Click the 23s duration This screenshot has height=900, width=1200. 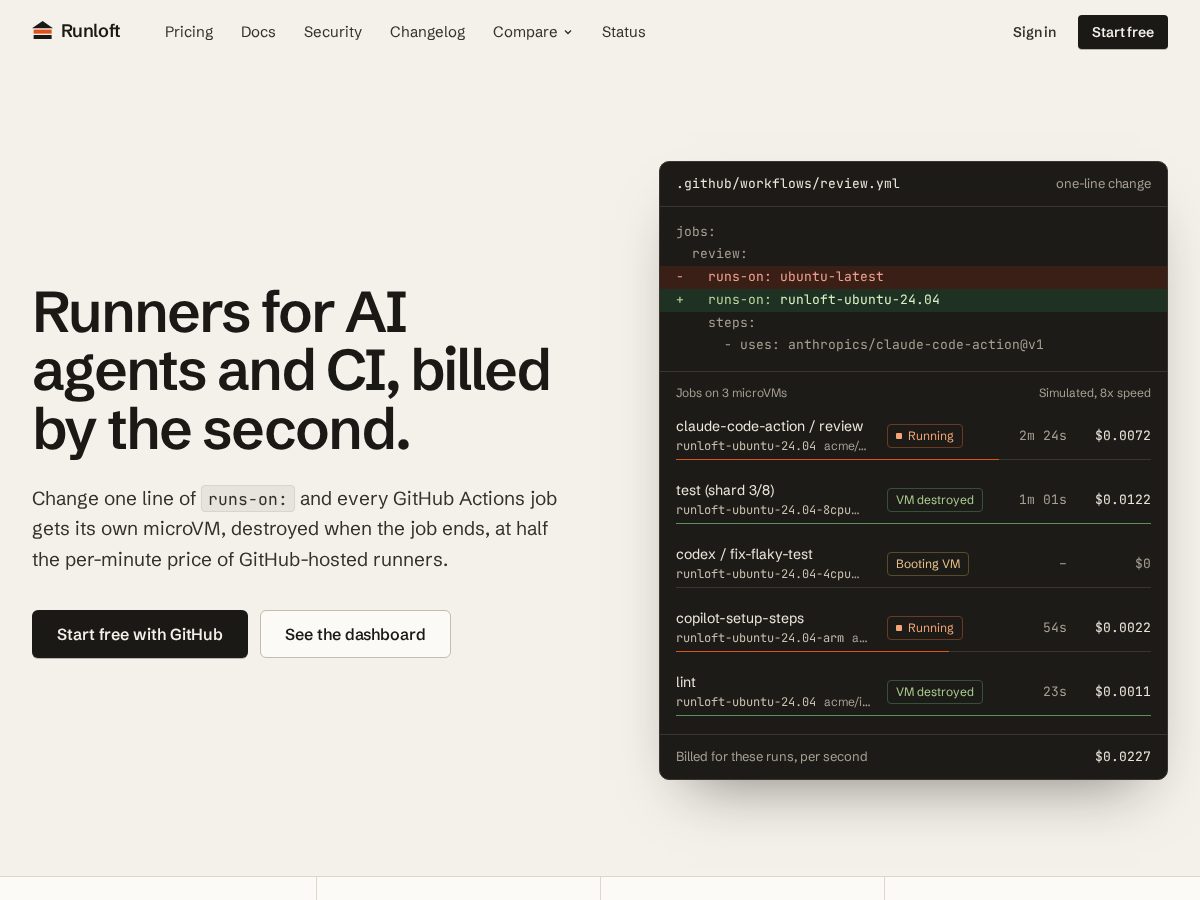coord(1055,692)
